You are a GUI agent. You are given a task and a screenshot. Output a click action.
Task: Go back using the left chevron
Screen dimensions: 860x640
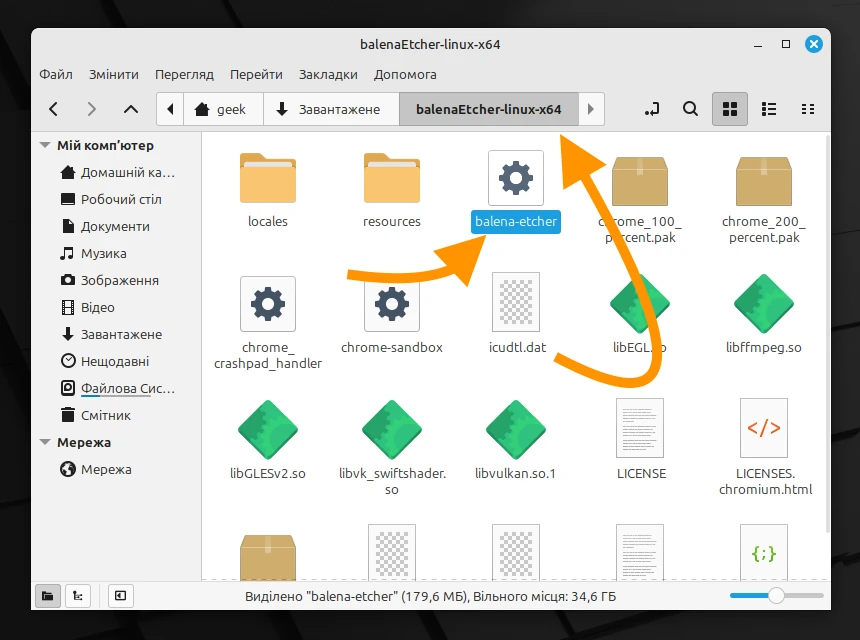pos(53,109)
